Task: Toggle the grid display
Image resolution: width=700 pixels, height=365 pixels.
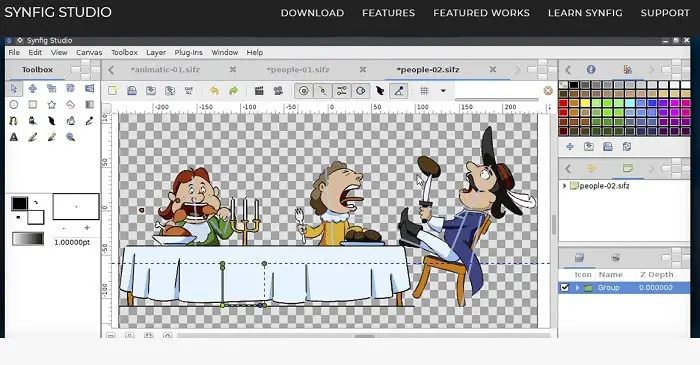Action: coord(424,91)
